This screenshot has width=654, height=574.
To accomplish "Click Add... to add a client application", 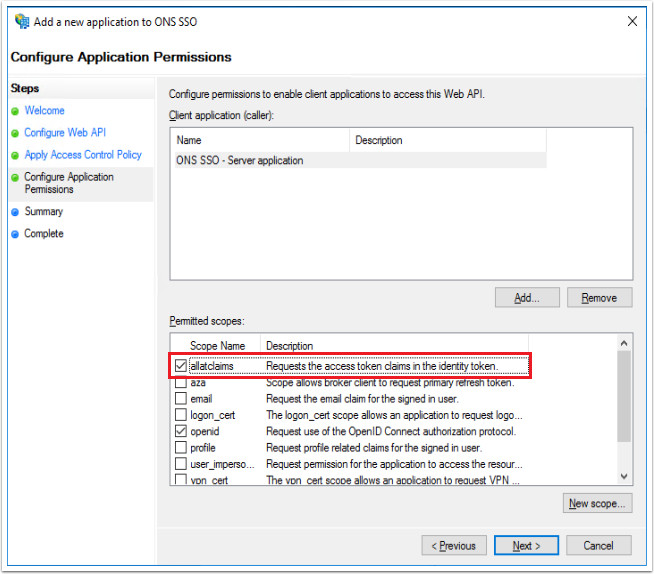I will click(527, 298).
